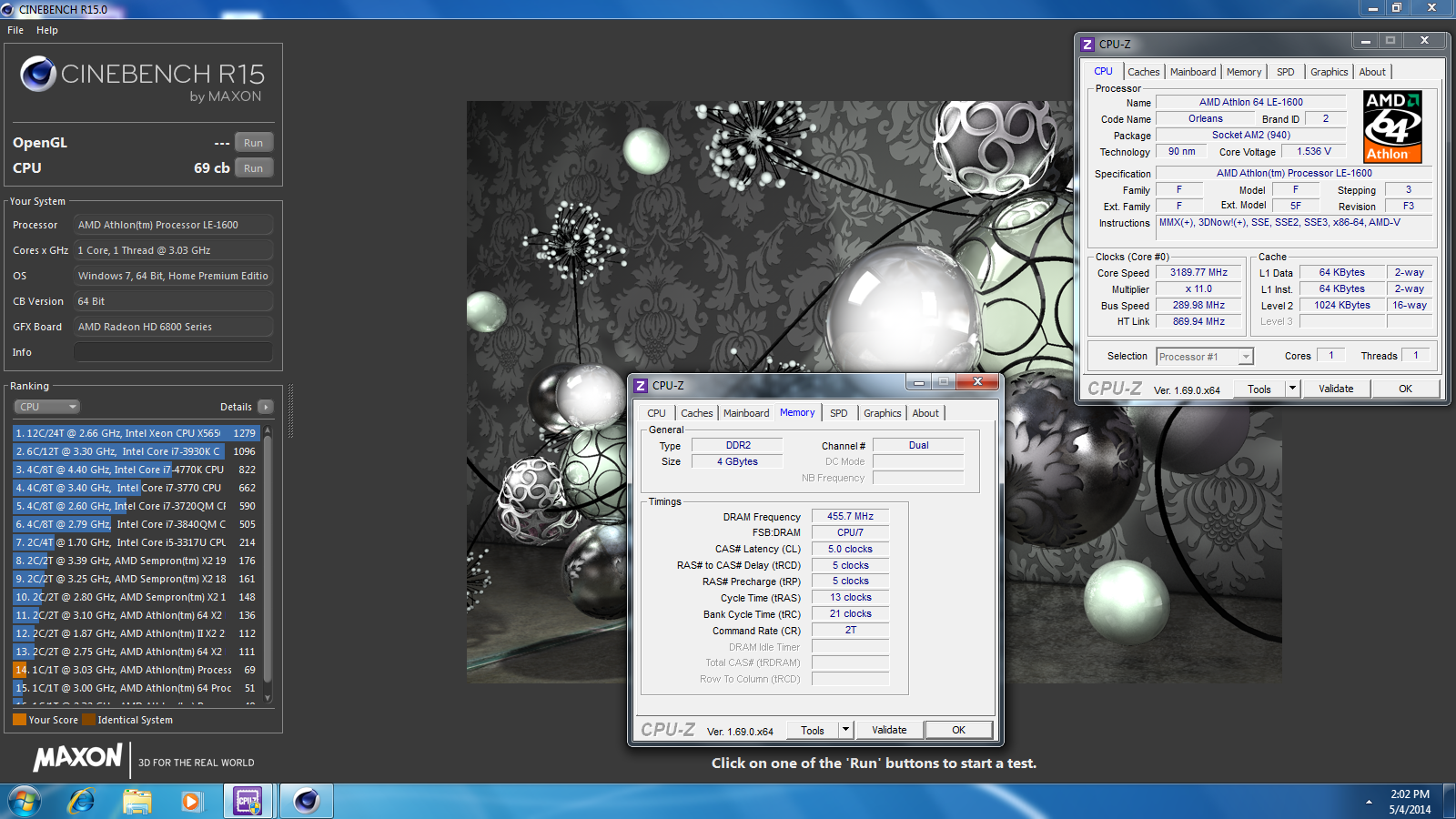Select ranking row 2 Intel Core i7-3930K

tap(136, 451)
